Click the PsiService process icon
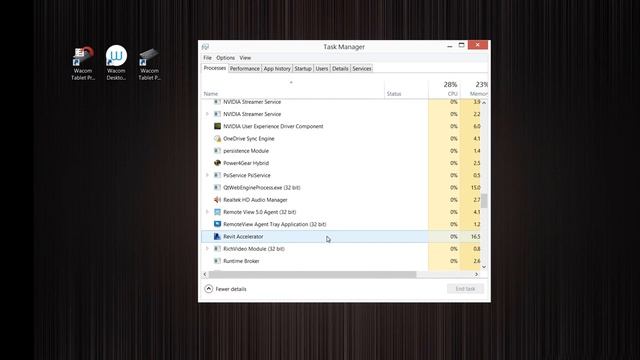This screenshot has width=640, height=360. (218, 175)
